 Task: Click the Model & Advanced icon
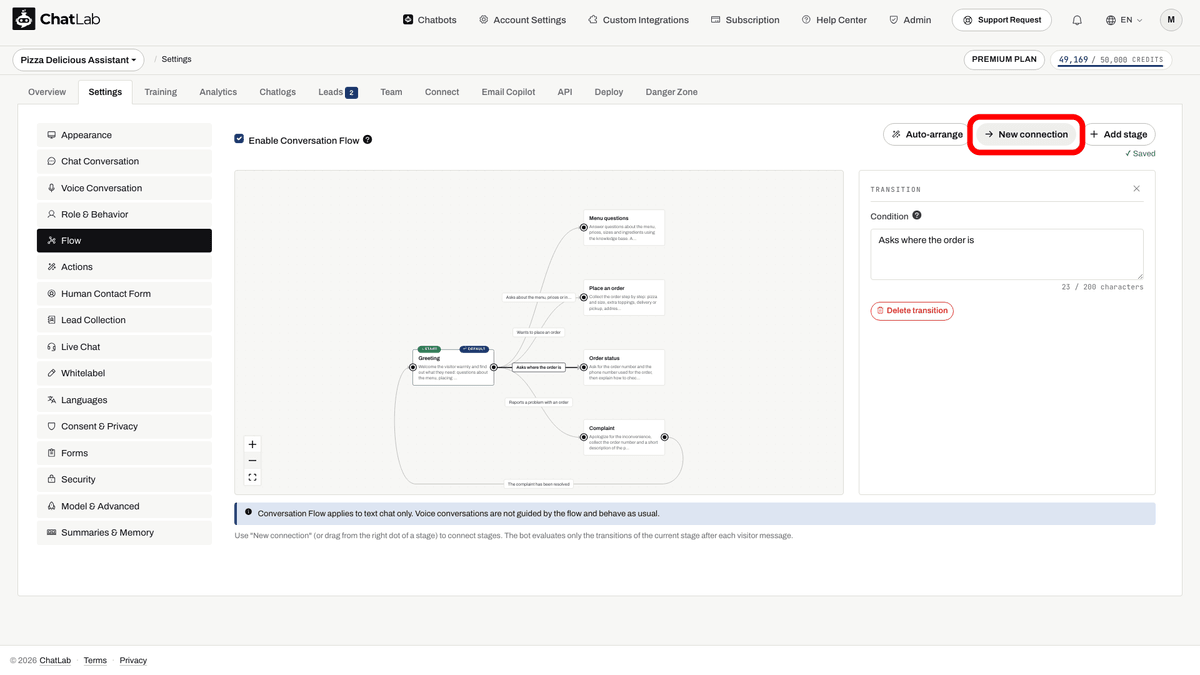tap(52, 506)
